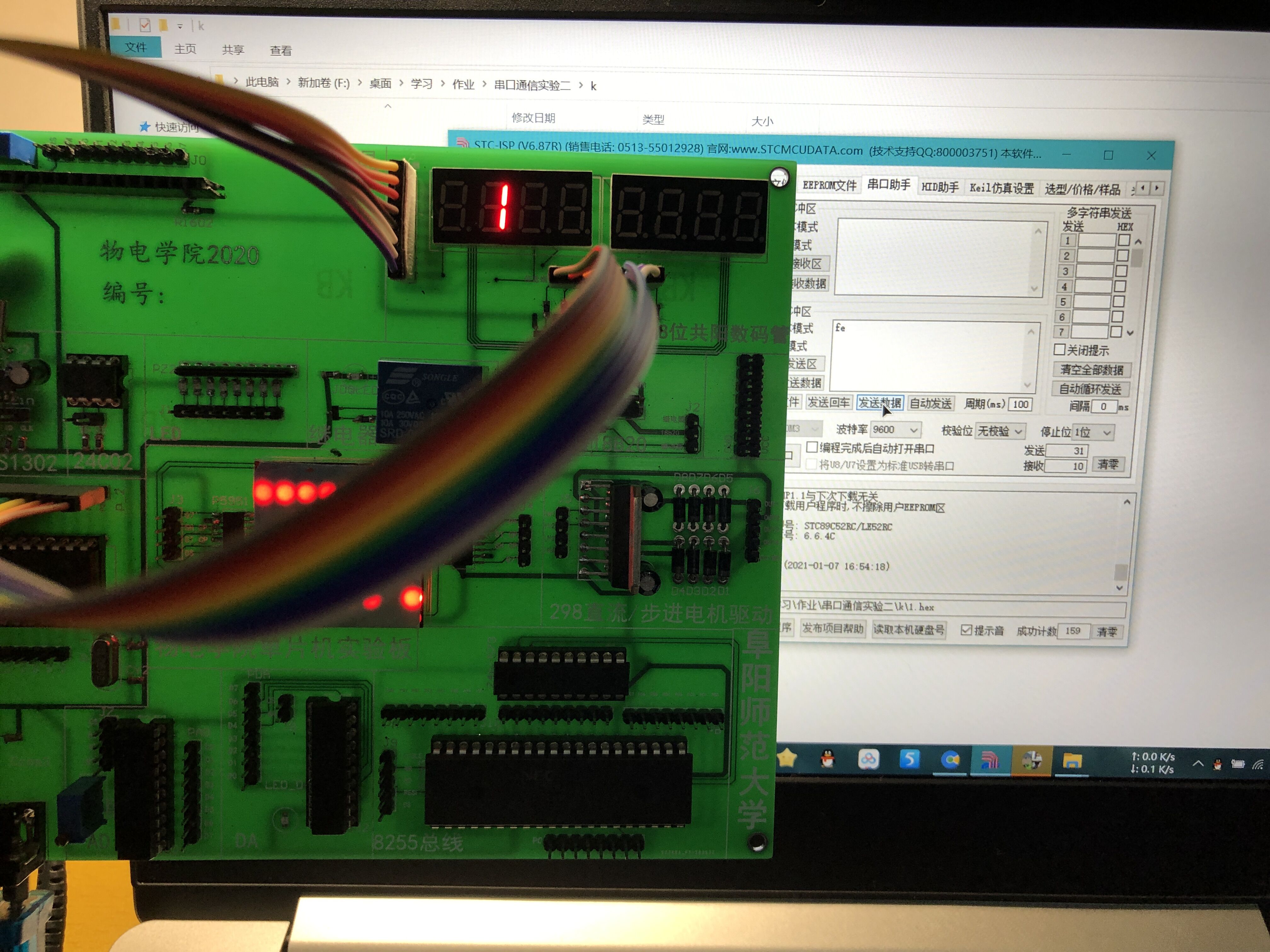
Task: Minimize the STC-ISP window
Action: pyautogui.click(x=1066, y=154)
